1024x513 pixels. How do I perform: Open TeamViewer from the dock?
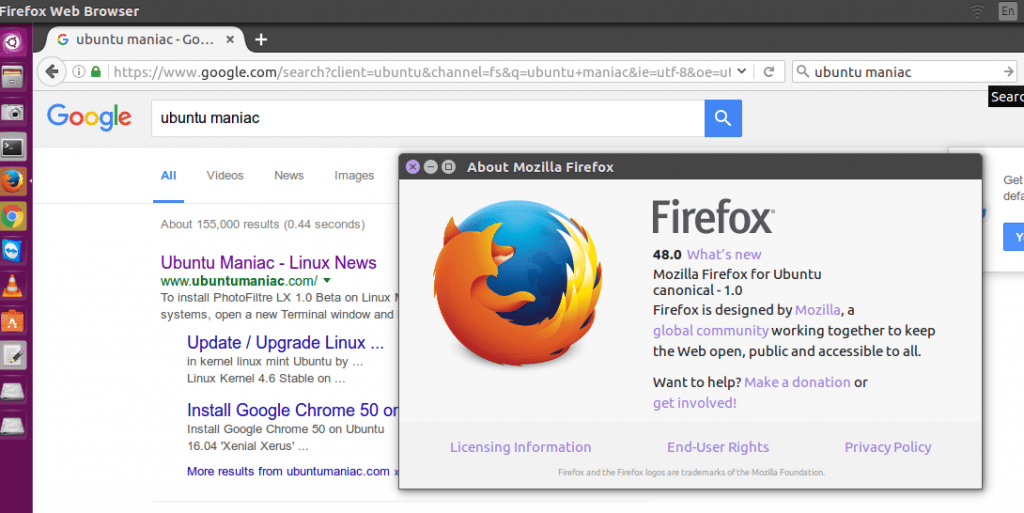pos(12,251)
